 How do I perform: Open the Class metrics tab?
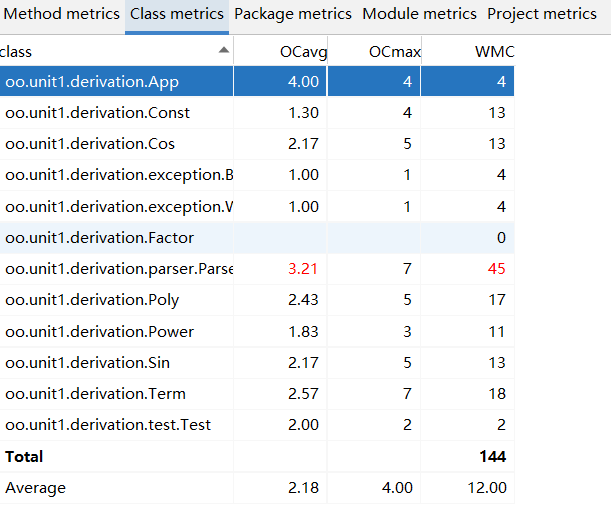point(177,15)
